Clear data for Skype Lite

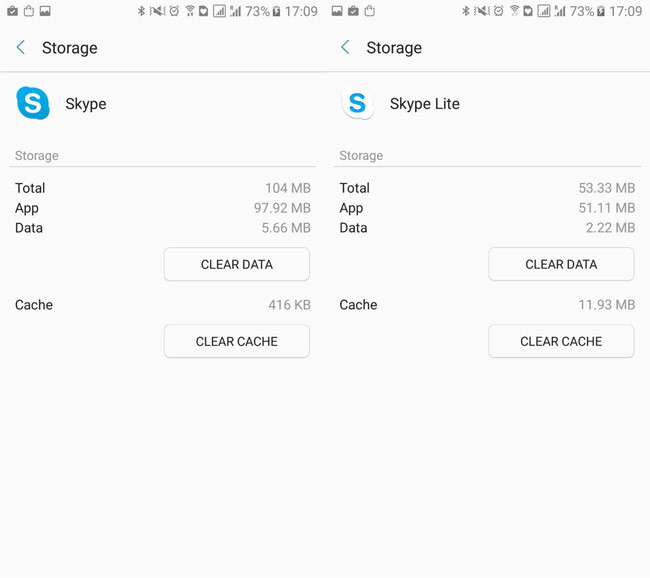(561, 264)
